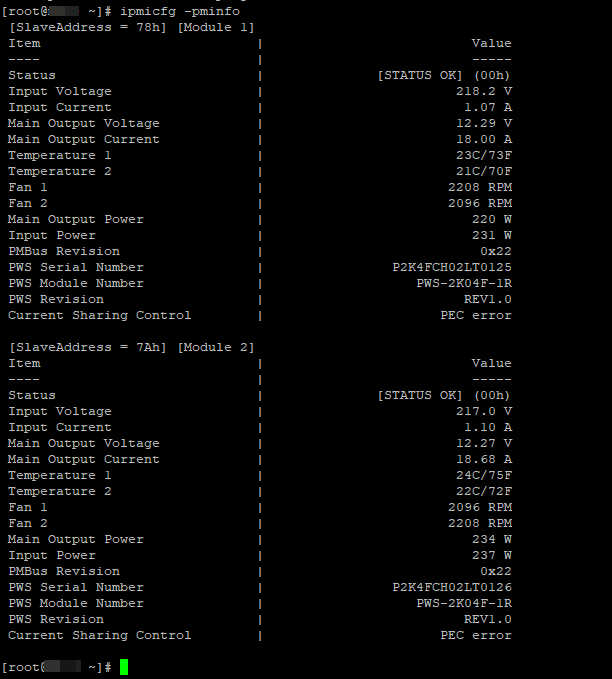Screen dimensions: 612x679
Task: Click the 23C/73F temperature reading
Action: [484, 155]
